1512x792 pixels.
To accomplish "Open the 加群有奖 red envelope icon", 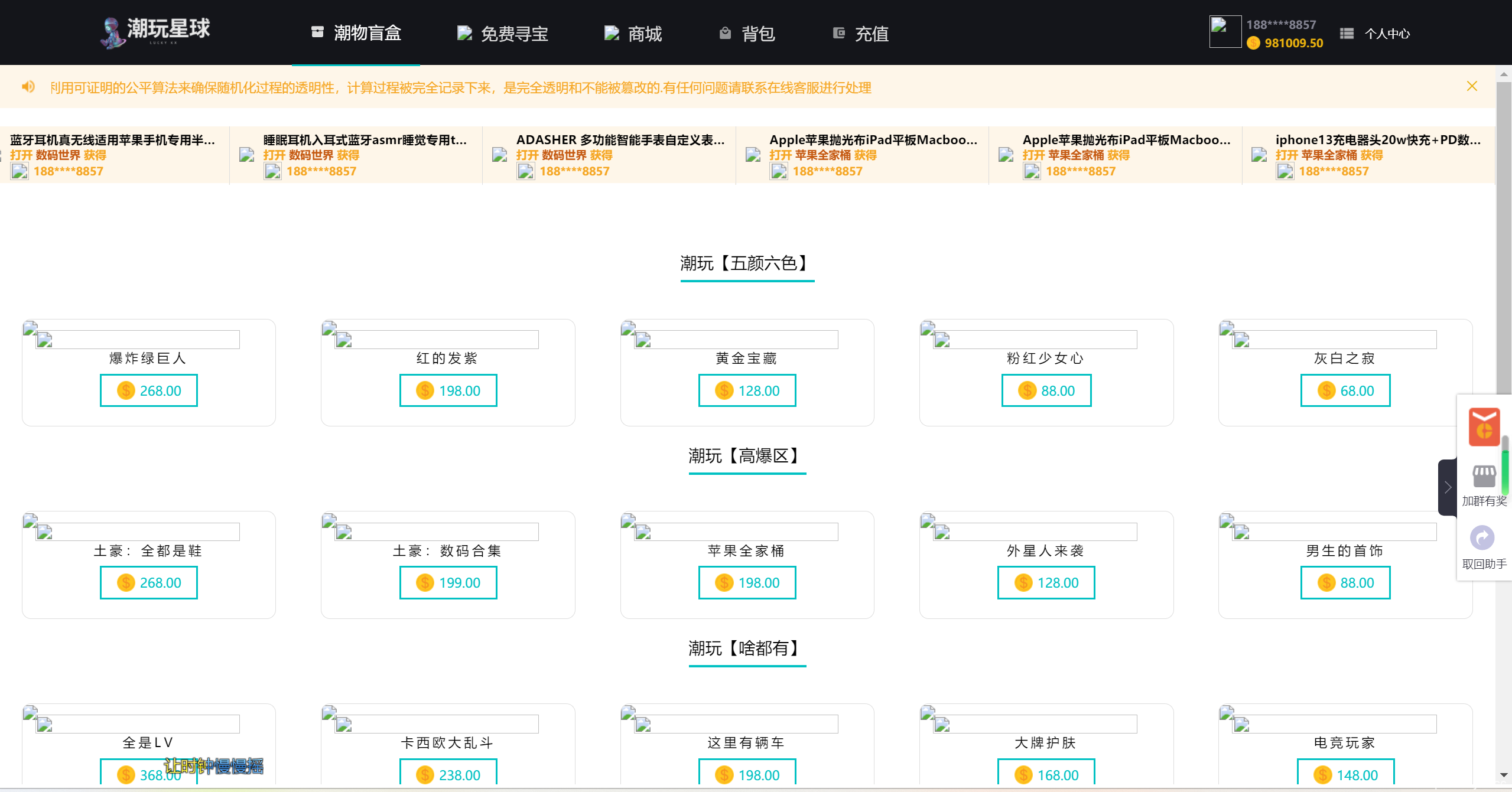I will pos(1484,426).
